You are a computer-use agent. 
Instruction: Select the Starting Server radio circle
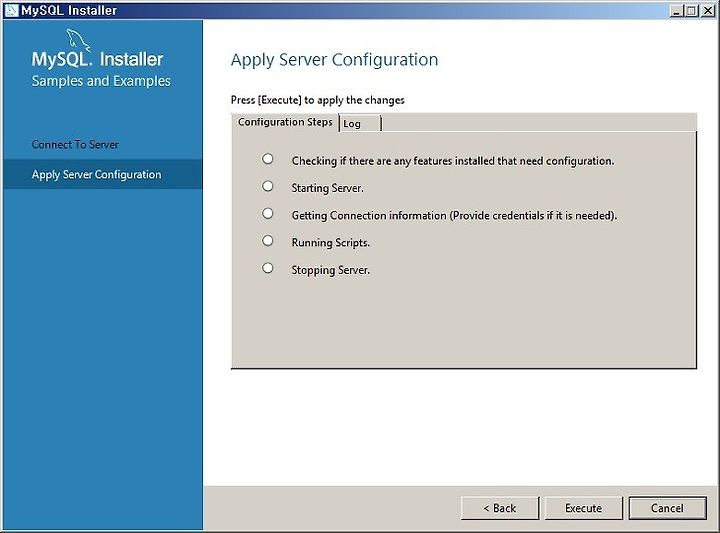click(x=268, y=186)
